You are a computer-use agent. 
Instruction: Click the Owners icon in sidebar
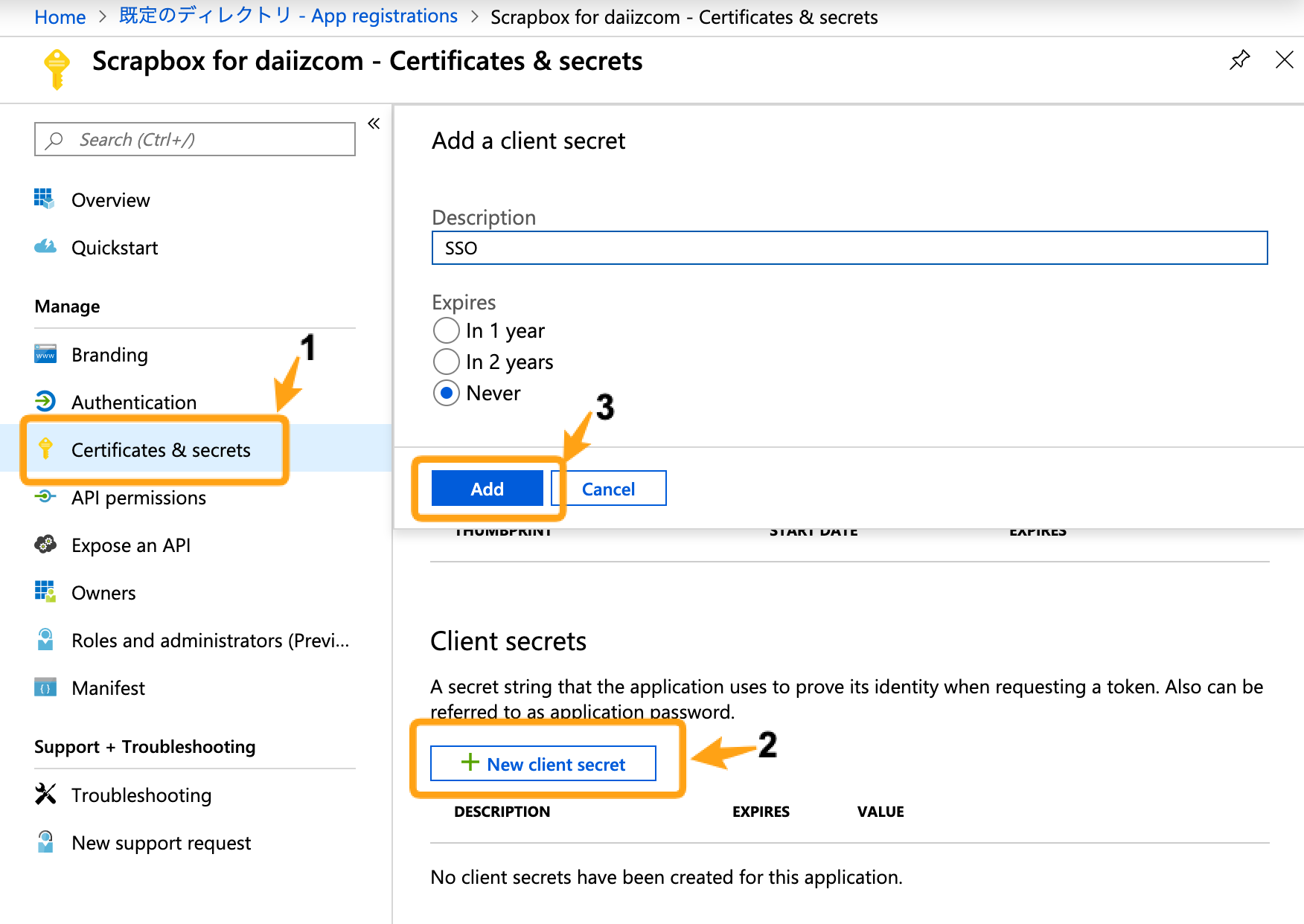pyautogui.click(x=45, y=592)
